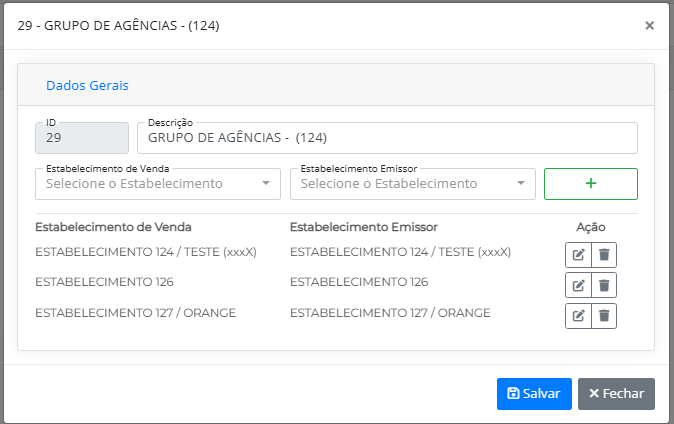
Task: Open the Estabelecimento Emissor dropdown
Action: tap(413, 184)
